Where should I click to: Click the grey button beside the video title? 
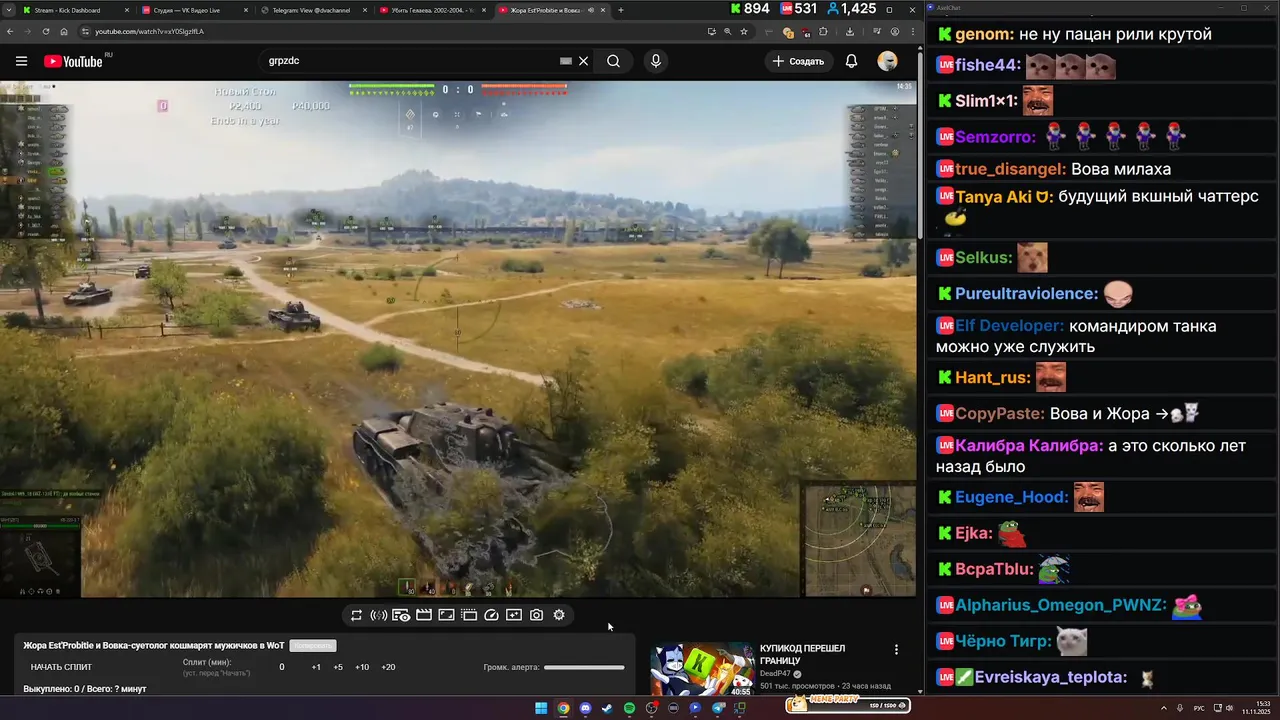313,646
